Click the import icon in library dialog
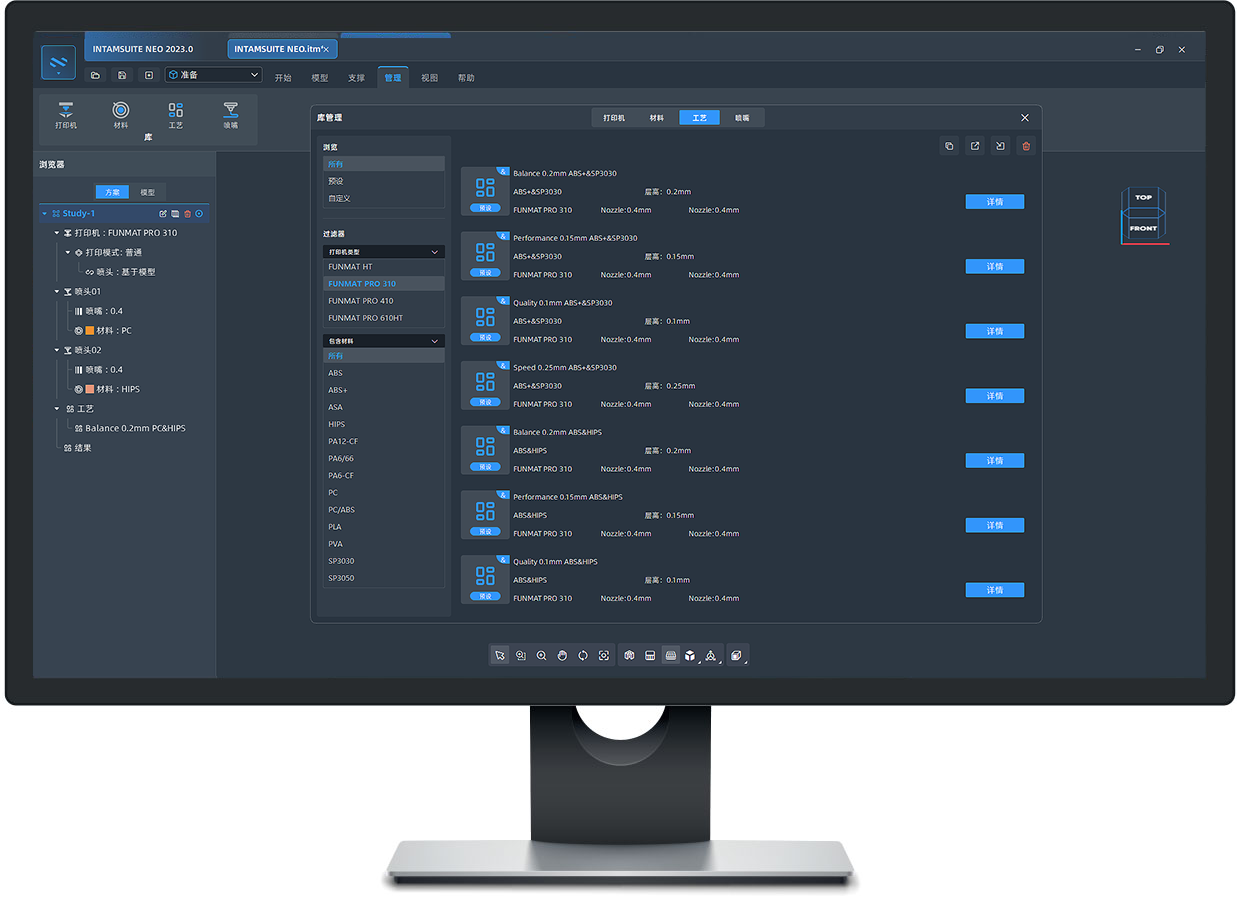The image size is (1237, 897). (1000, 146)
